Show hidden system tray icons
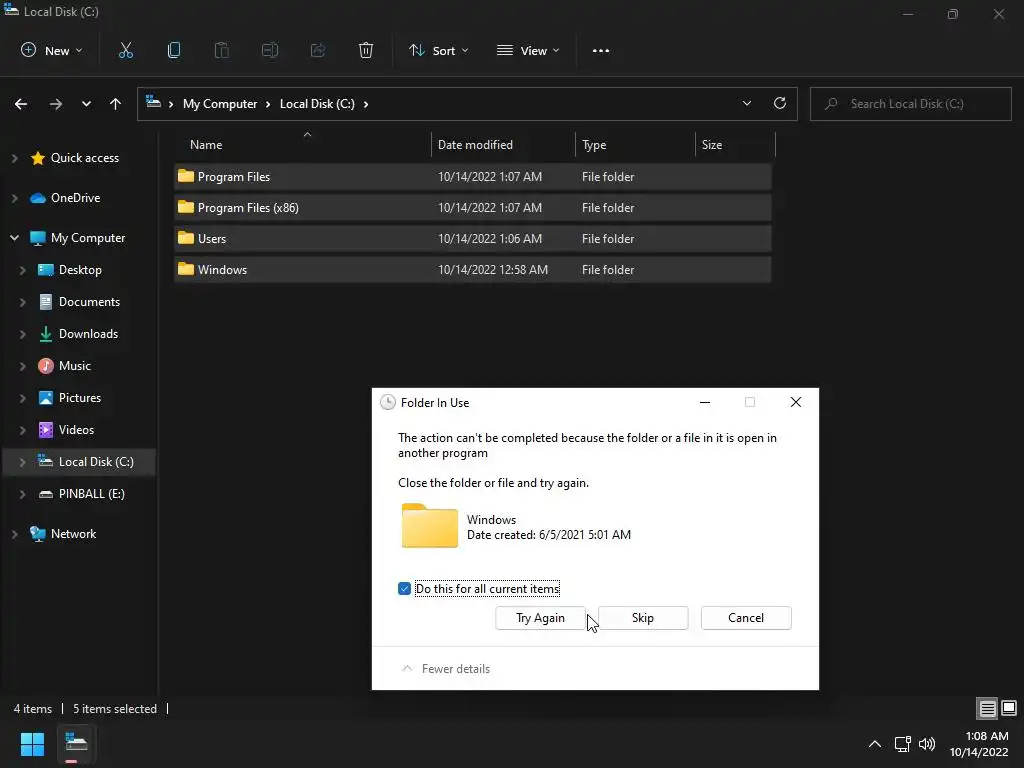Viewport: 1024px width, 768px height. pos(874,744)
